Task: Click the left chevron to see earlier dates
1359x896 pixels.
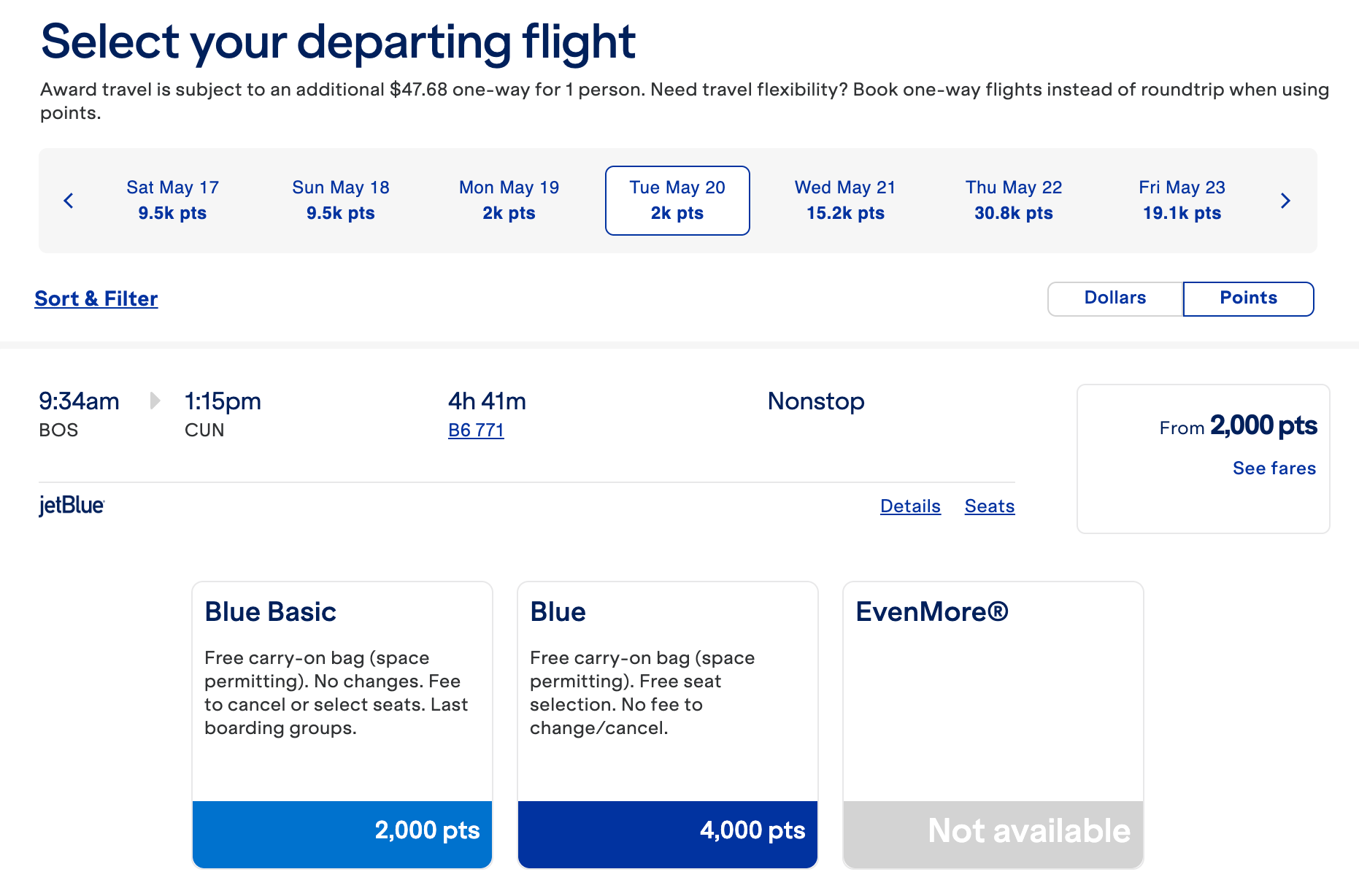Action: click(x=69, y=201)
